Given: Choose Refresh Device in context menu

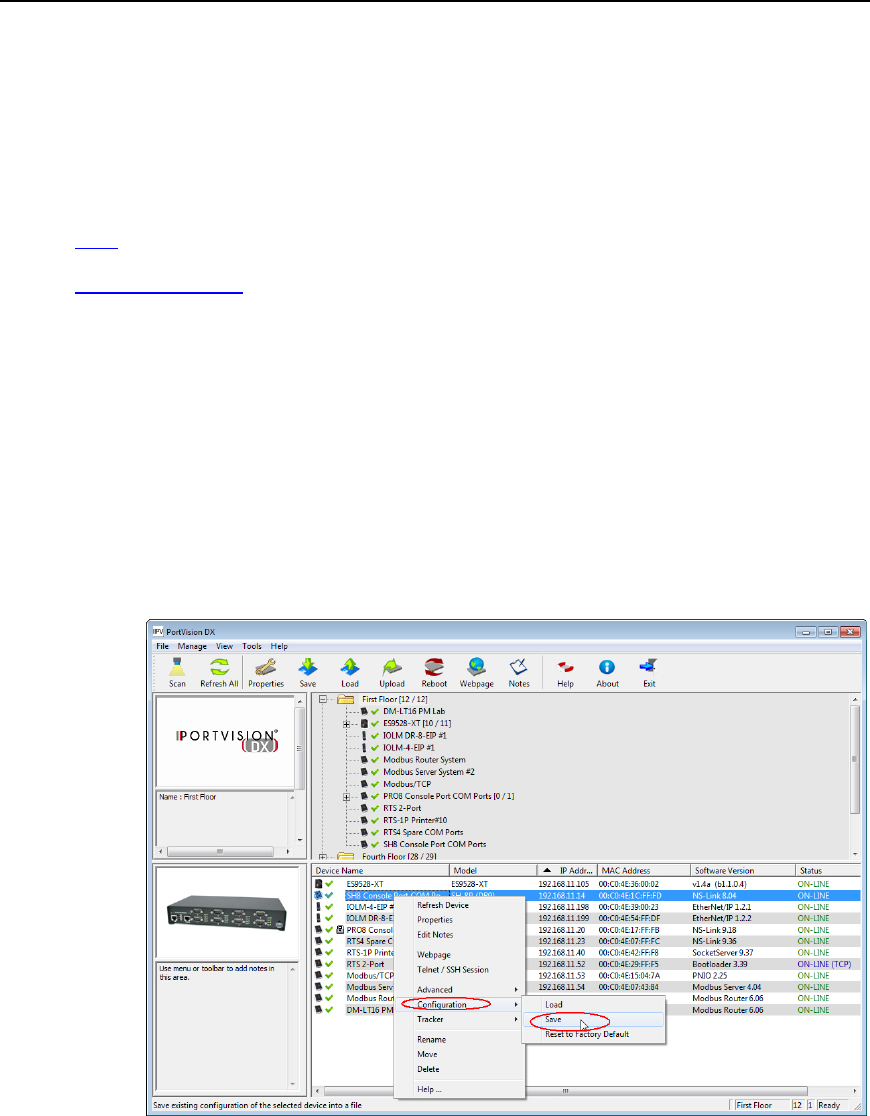Looking at the screenshot, I should tap(459, 905).
